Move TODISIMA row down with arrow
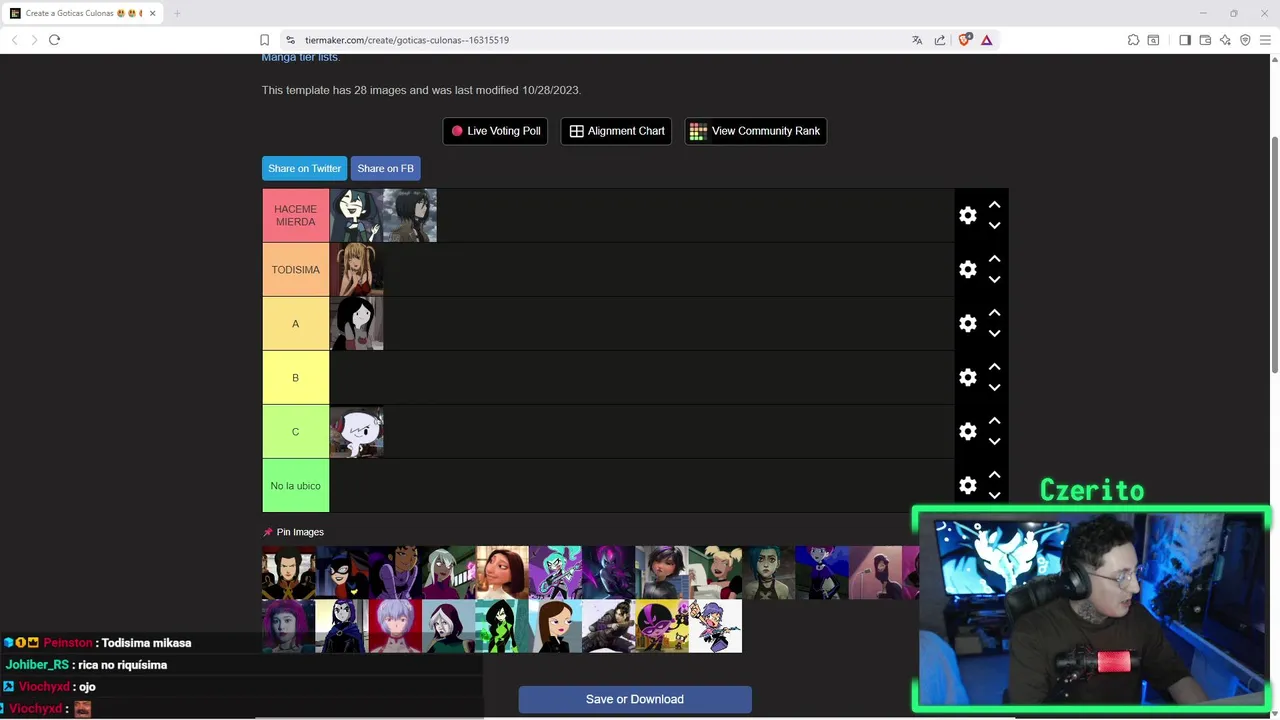1280x720 pixels. click(x=994, y=280)
